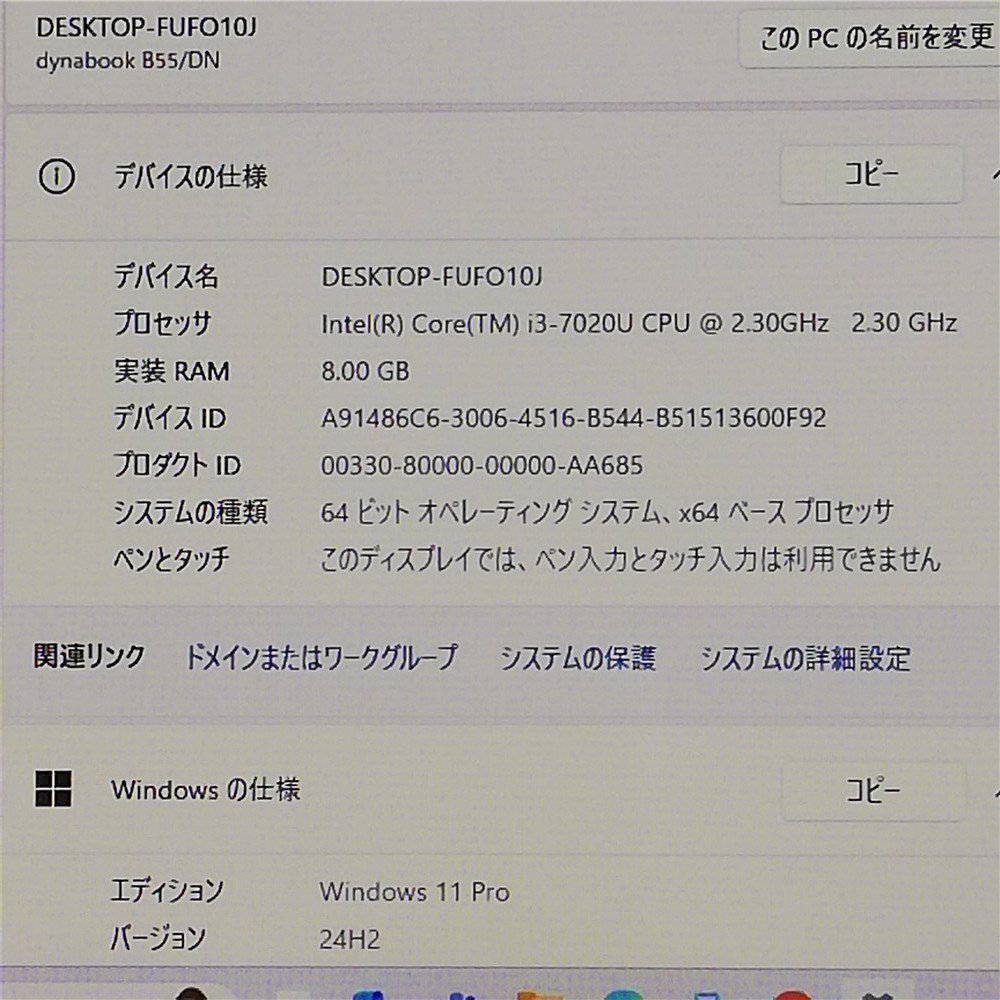1000x1000 pixels.
Task: Click the DESKTOP-FUFO10J title at the top
Action: click(x=147, y=27)
